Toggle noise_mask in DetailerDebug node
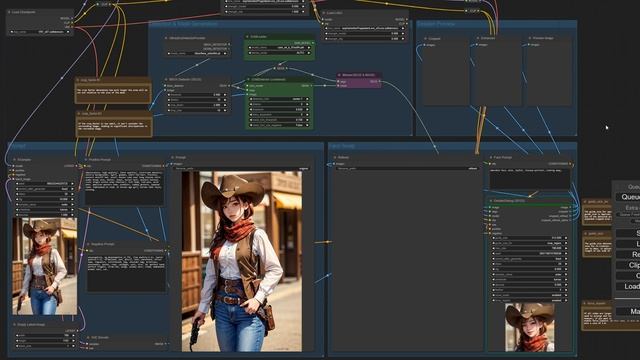Viewport: 640px width, 360px height. pos(529,295)
